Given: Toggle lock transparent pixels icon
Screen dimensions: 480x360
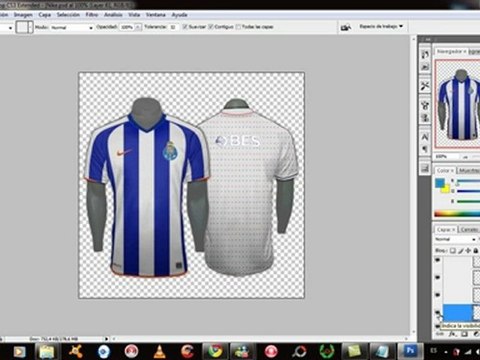Looking at the screenshot, I should coord(453,250).
